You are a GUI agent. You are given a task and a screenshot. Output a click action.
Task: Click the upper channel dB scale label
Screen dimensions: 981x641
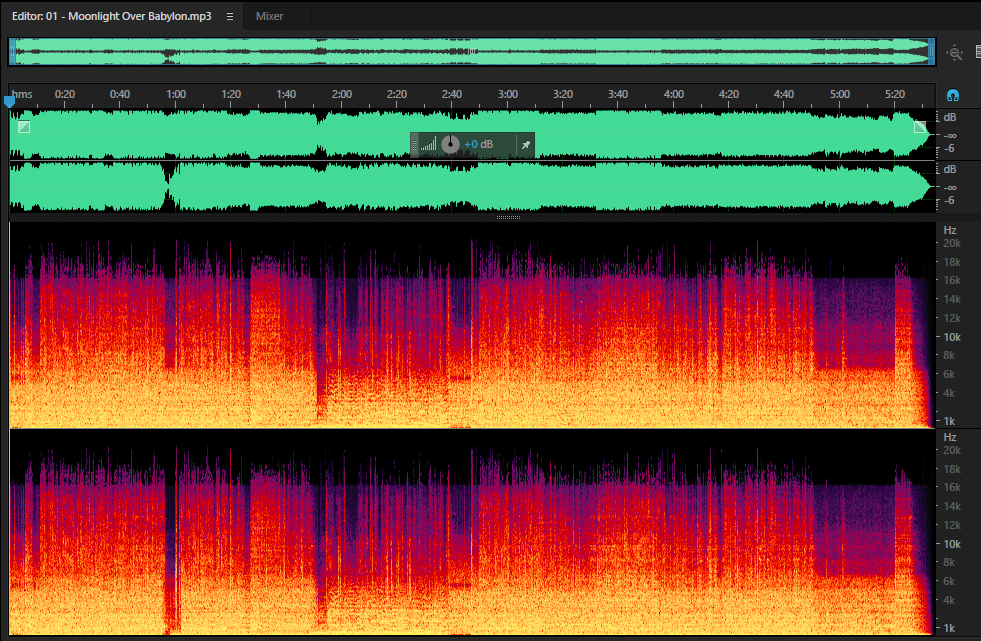950,118
